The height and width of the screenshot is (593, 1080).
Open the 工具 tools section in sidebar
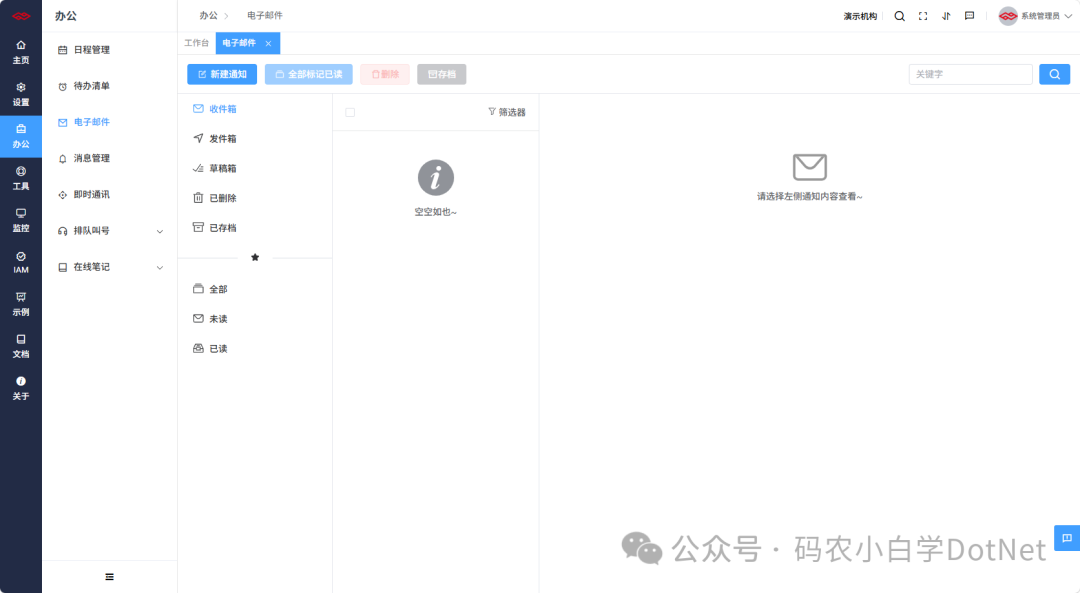(21, 178)
